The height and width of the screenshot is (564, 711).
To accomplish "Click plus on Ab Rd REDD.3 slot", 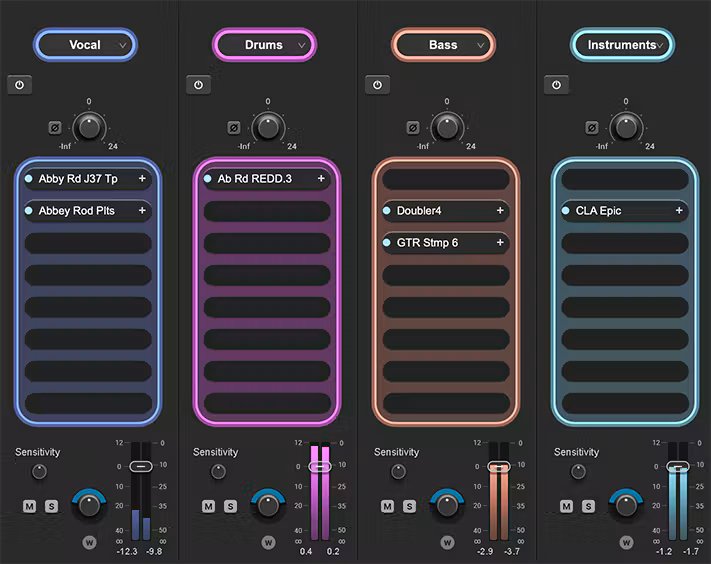I will 321,179.
